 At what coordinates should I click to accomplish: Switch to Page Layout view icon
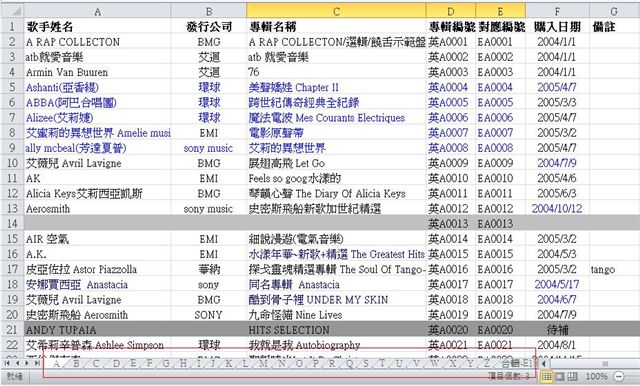[x=560, y=376]
